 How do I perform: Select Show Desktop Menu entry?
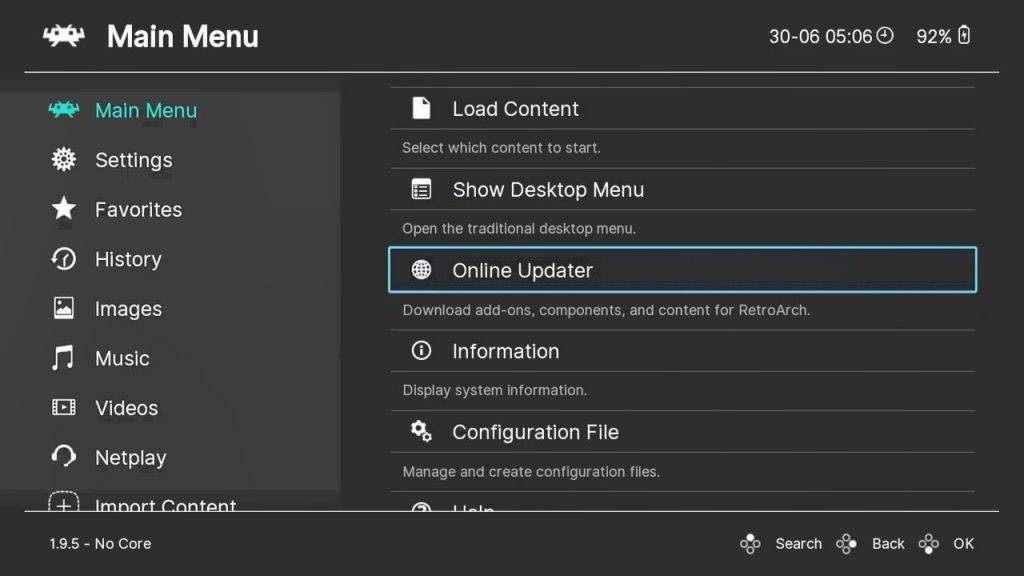click(682, 189)
